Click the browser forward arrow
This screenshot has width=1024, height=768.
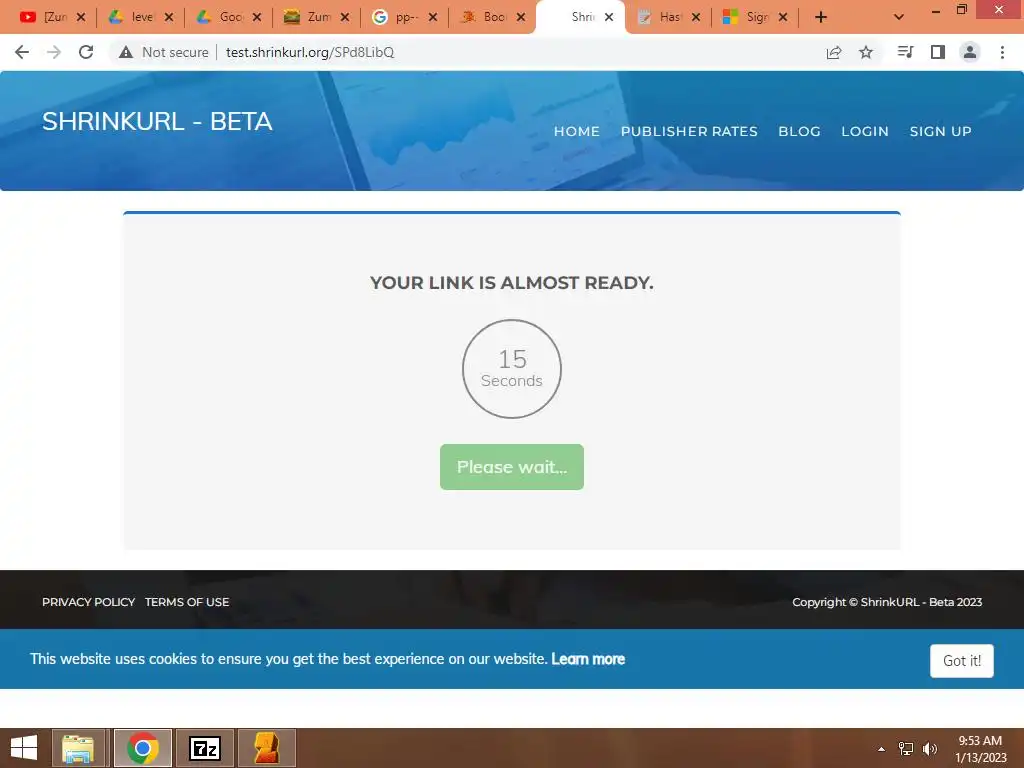[54, 52]
